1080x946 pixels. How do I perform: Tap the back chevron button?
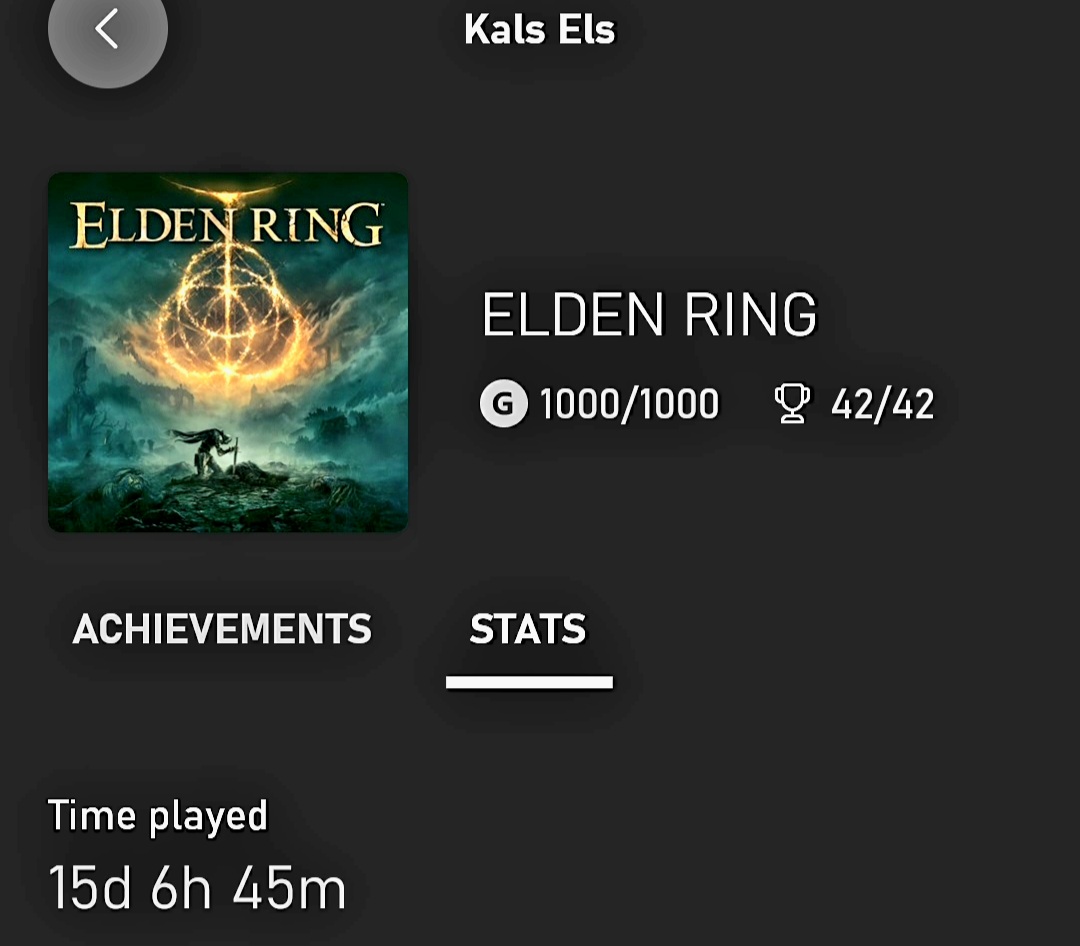(x=107, y=29)
